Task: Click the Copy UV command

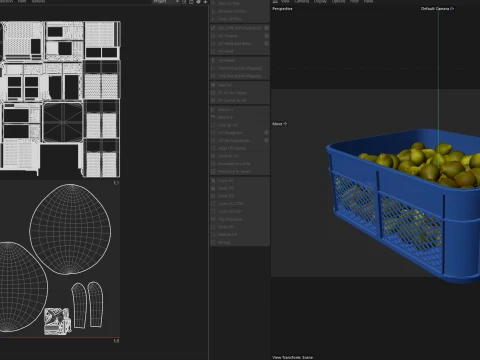Action: [240, 180]
